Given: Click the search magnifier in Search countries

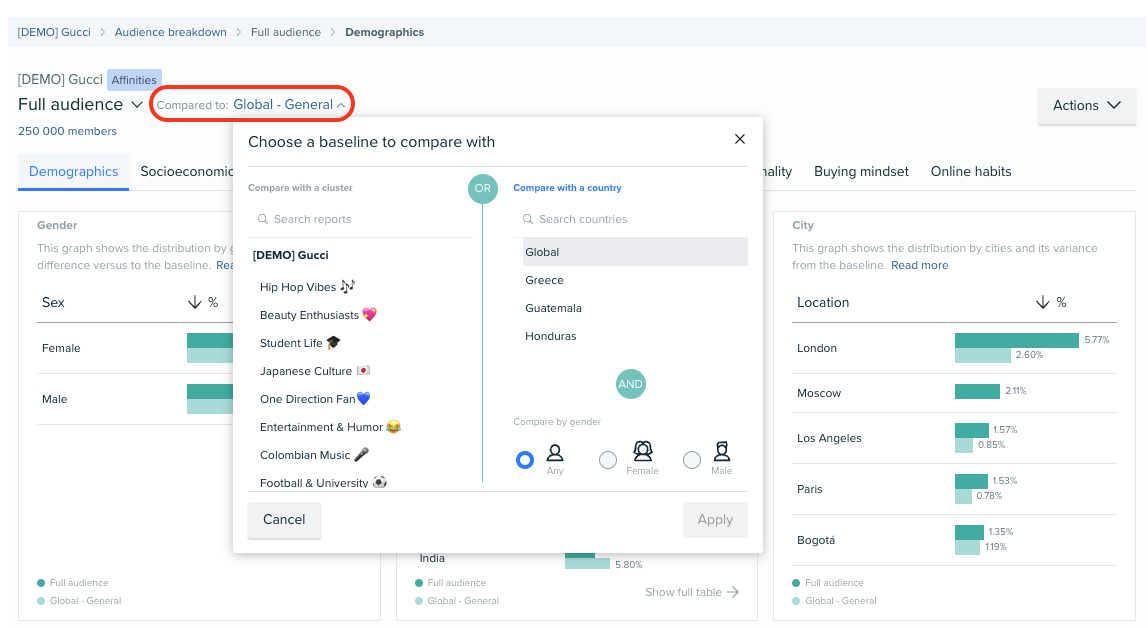Looking at the screenshot, I should tap(528, 219).
